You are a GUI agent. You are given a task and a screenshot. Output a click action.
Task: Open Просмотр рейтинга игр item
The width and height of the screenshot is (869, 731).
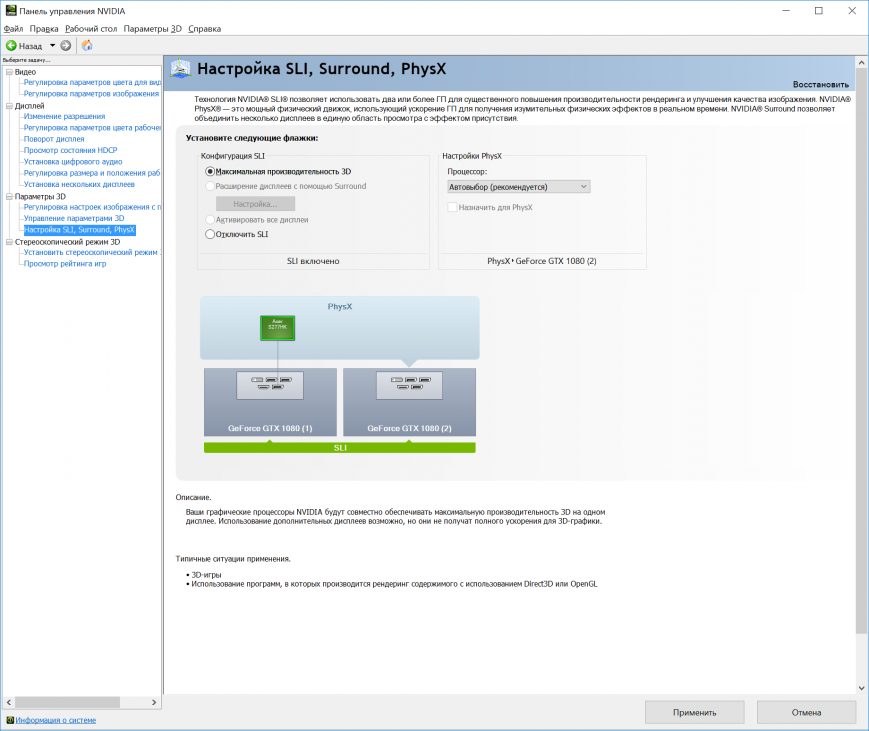(65, 264)
